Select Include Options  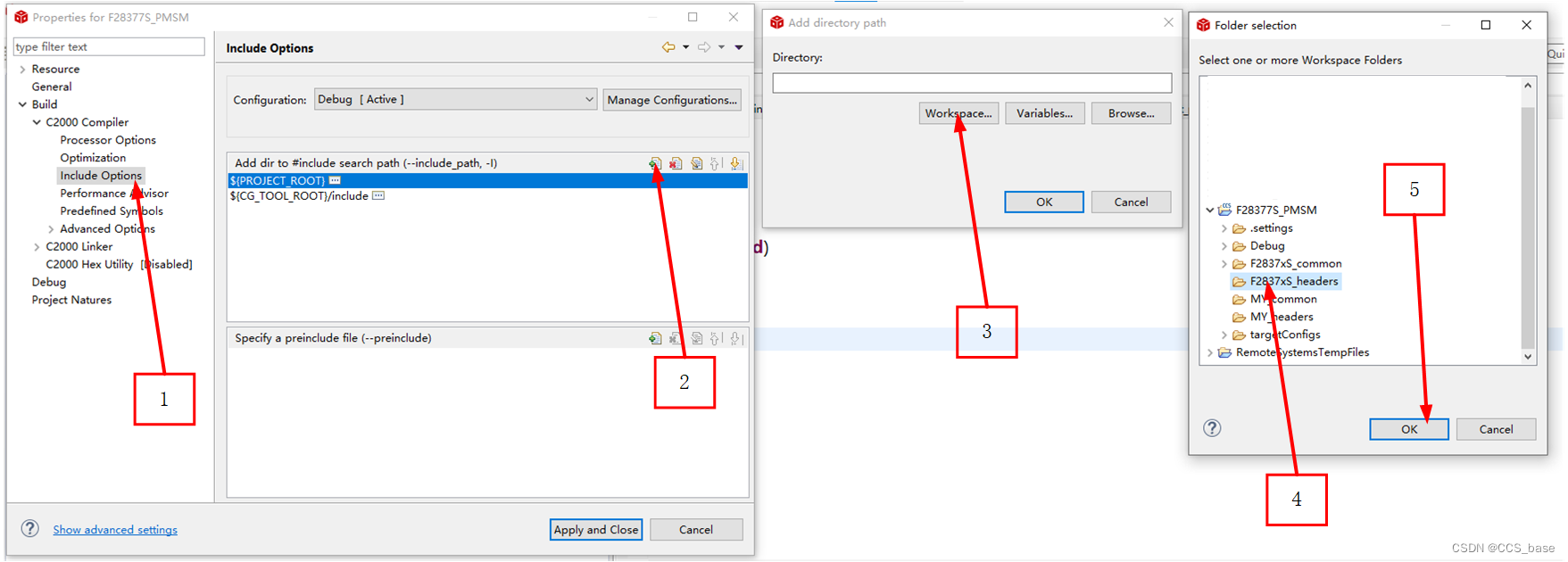coord(101,176)
